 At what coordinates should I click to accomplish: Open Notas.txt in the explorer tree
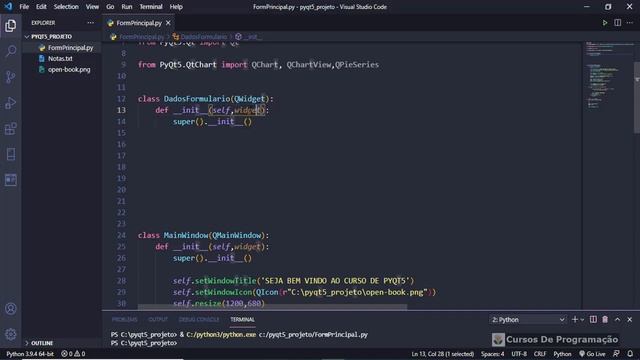pos(60,59)
